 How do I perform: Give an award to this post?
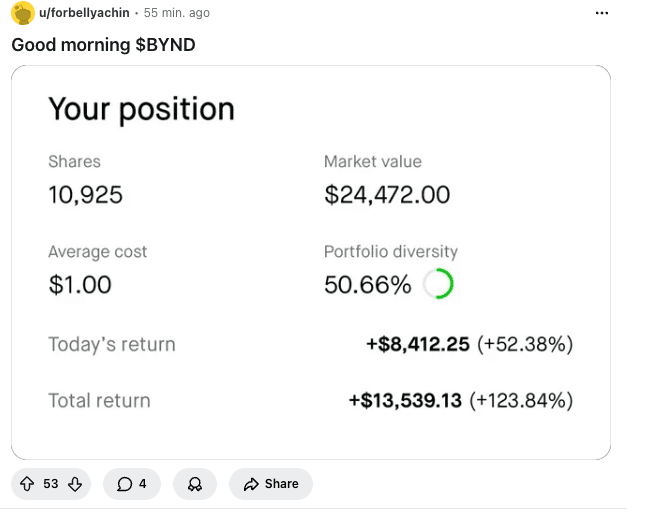tap(195, 484)
